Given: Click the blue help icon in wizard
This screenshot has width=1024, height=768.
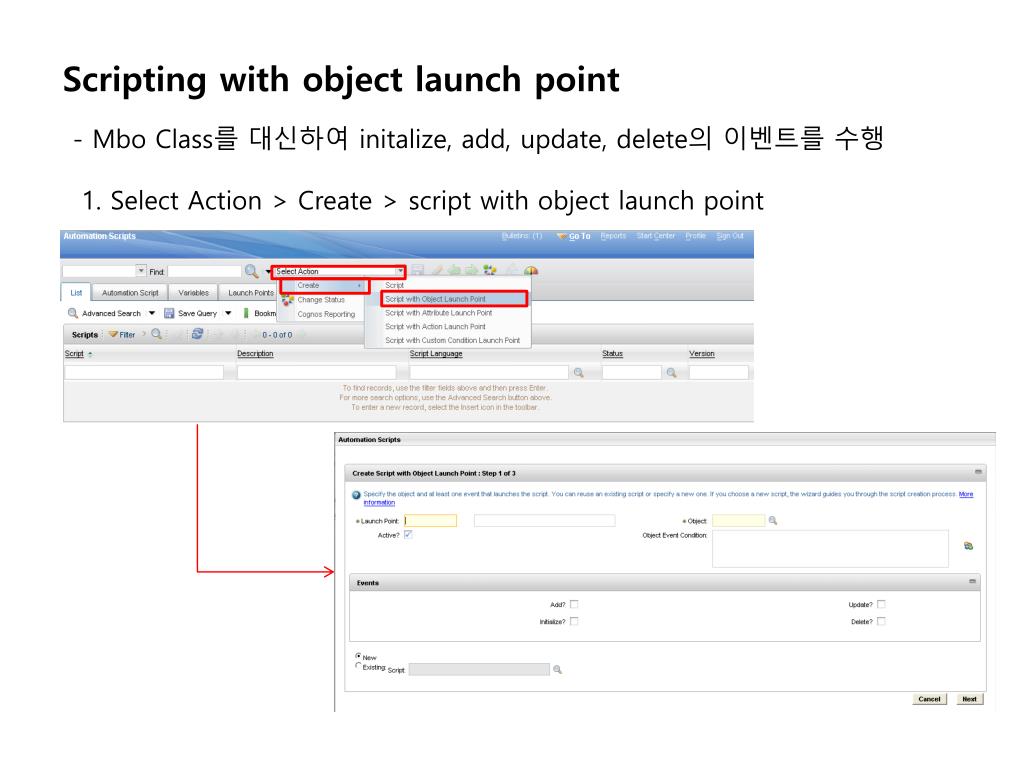Looking at the screenshot, I should click(357, 495).
